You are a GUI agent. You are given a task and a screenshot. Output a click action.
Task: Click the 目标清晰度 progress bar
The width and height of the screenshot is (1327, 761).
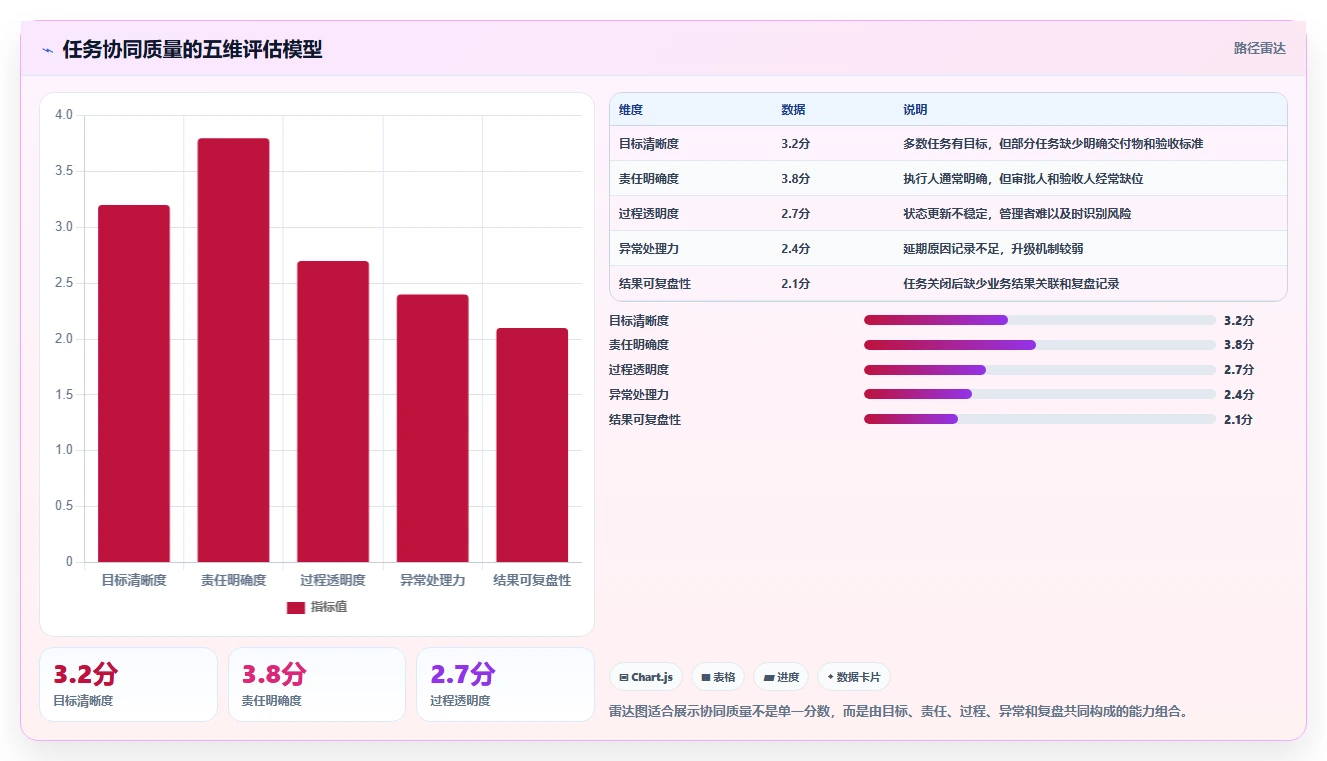coord(1040,320)
